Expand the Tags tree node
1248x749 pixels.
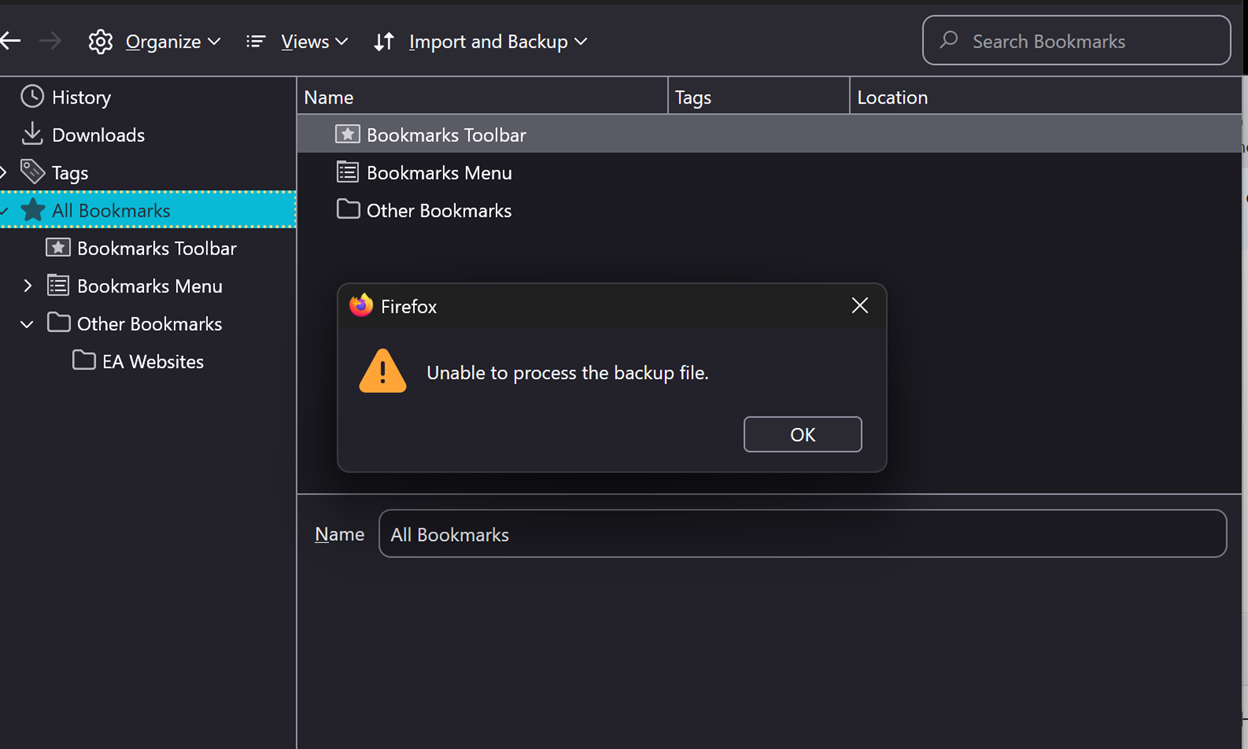[4, 172]
